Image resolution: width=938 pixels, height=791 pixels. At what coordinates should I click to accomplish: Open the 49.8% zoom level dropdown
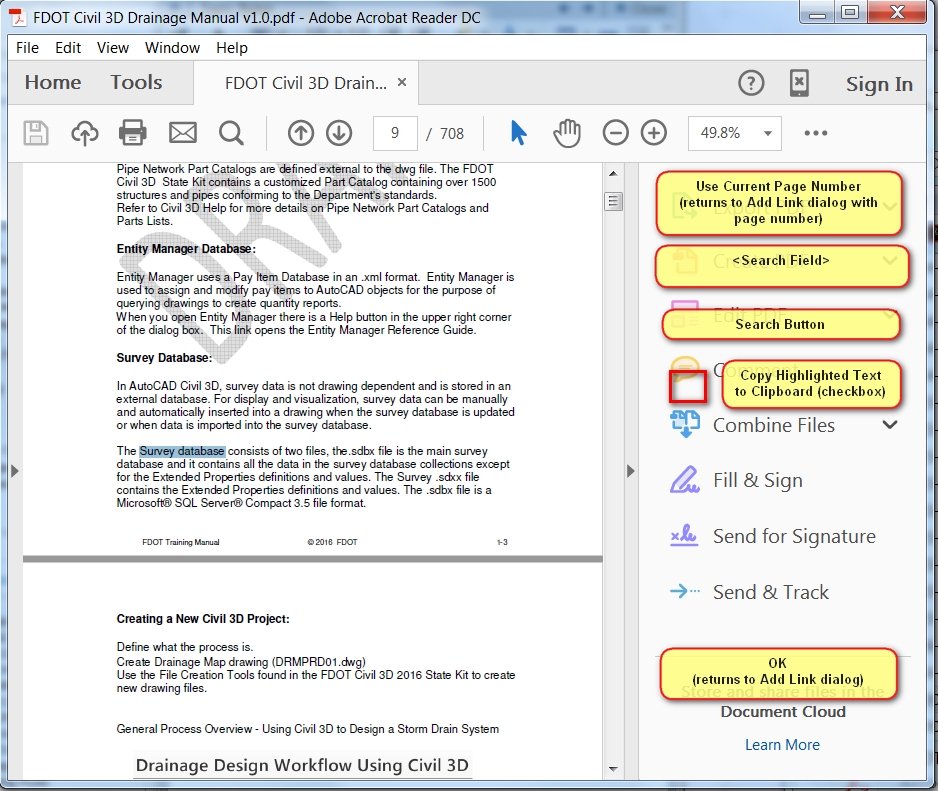click(x=734, y=133)
